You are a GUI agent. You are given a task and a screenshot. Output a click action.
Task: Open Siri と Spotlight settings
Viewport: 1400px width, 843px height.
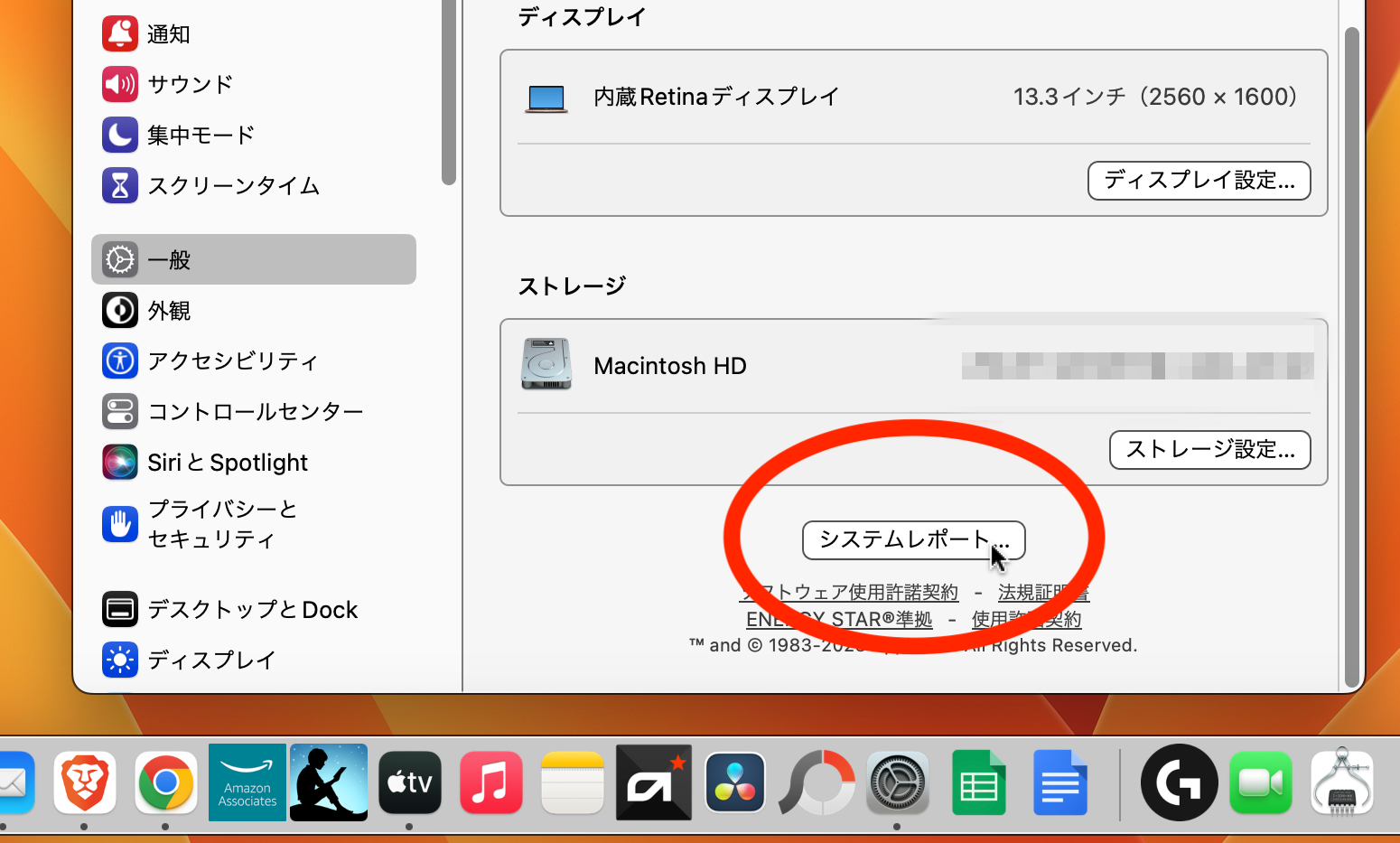coord(227,463)
